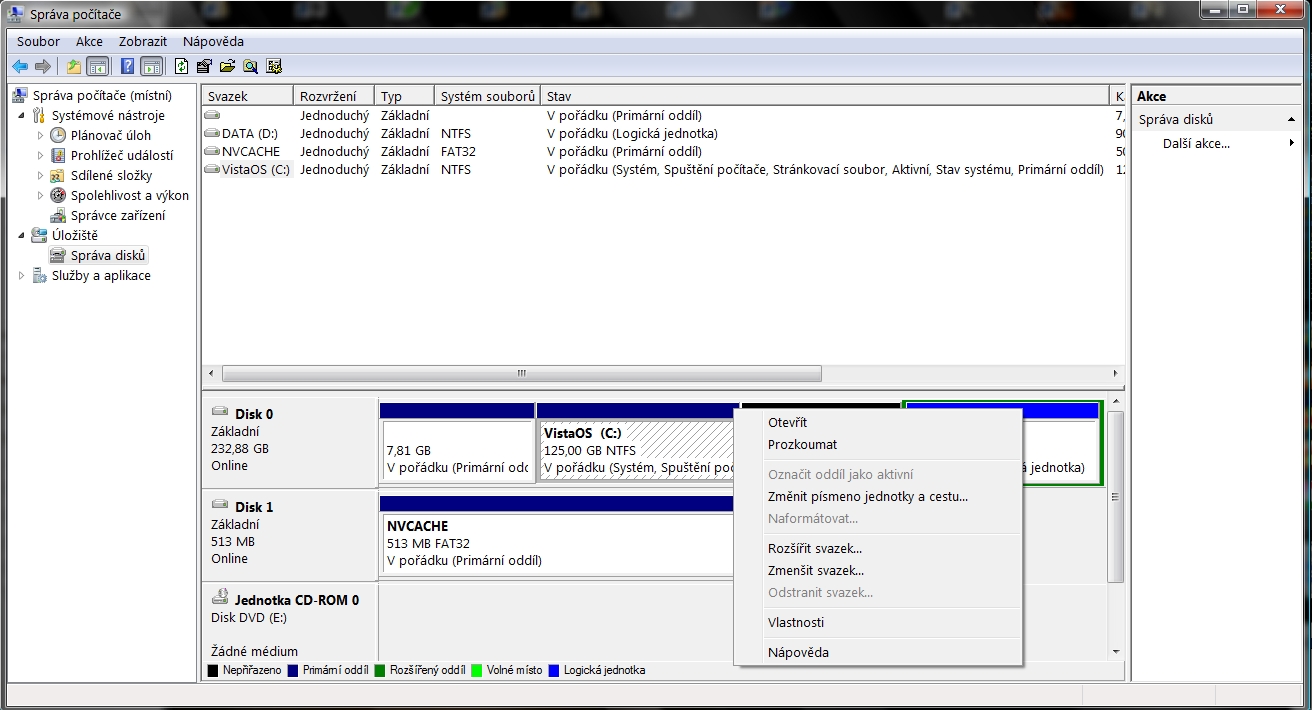
Task: Open help via blue question mark icon
Action: [128, 67]
